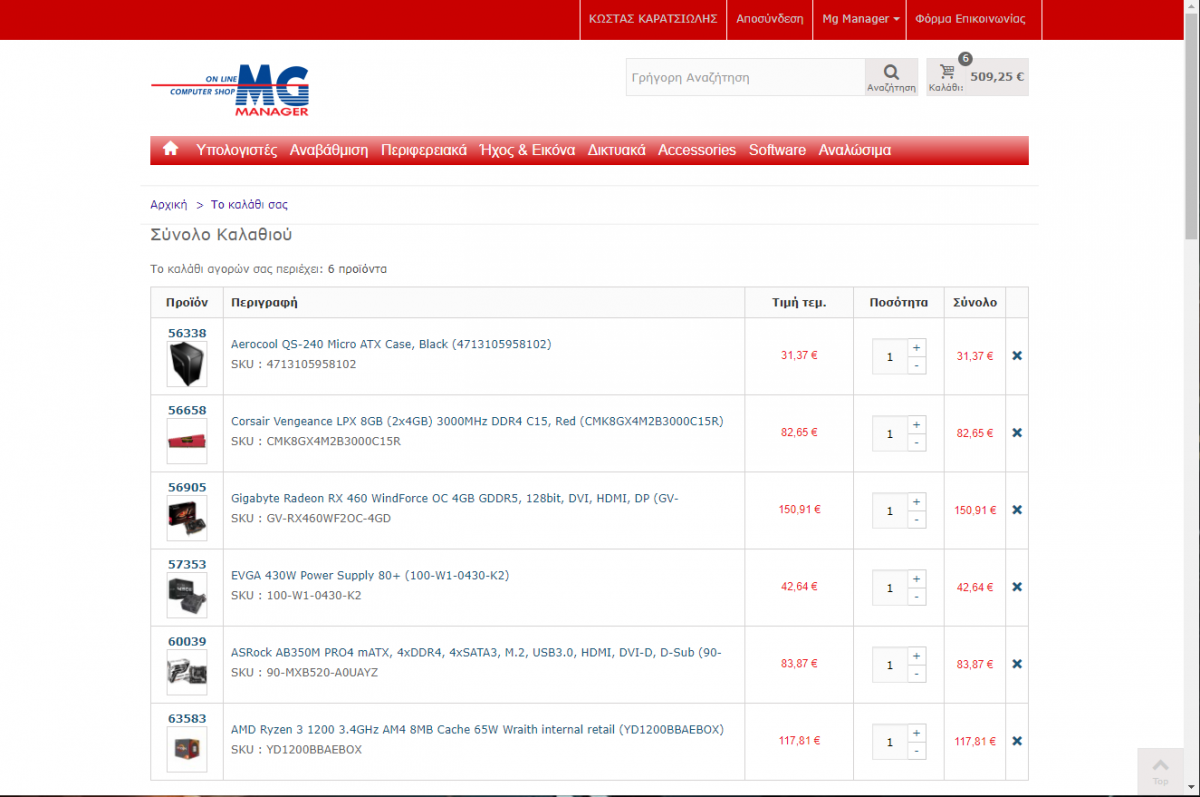The width and height of the screenshot is (1200, 797).
Task: Click the search magnifier button
Action: [x=891, y=77]
